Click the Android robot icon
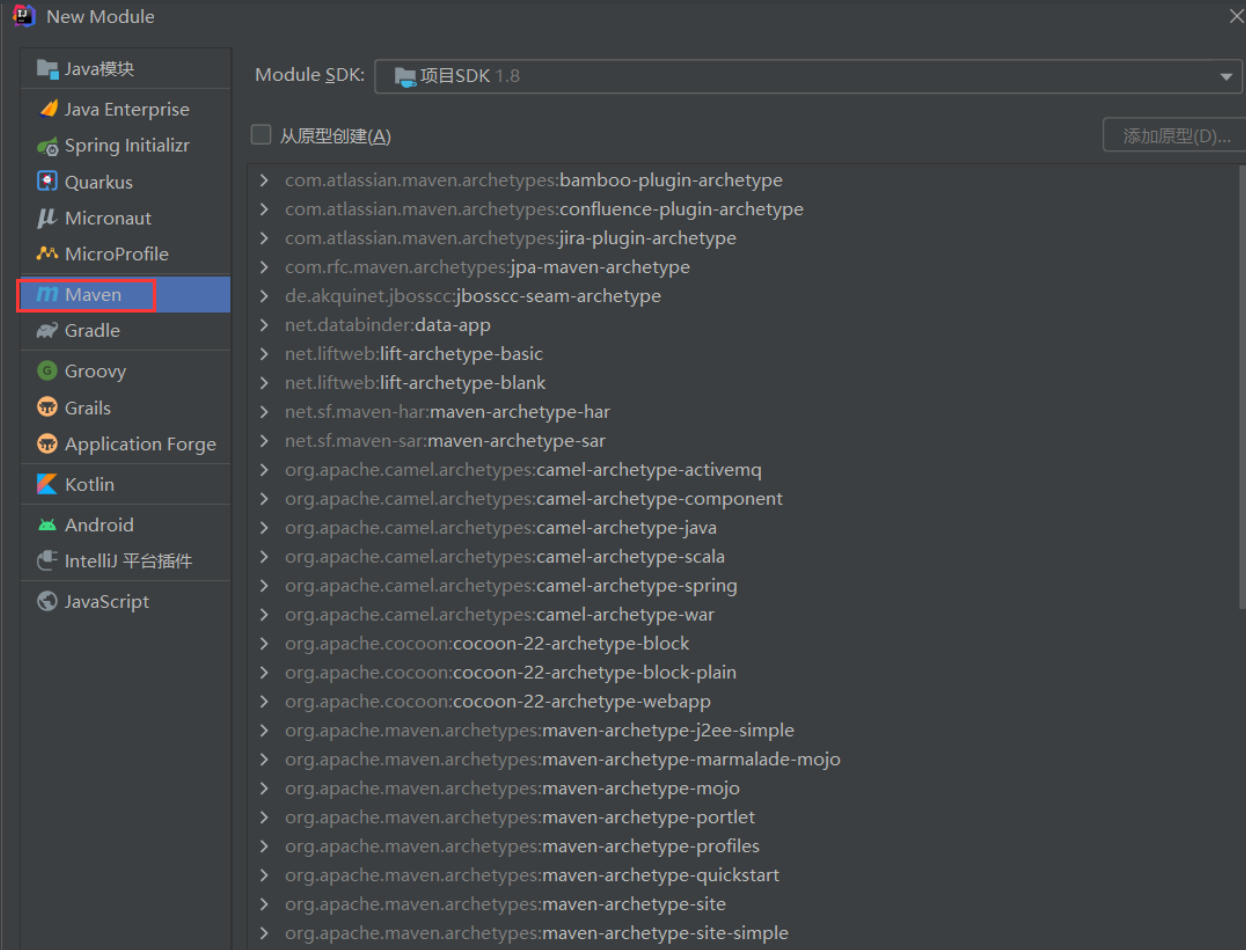The height and width of the screenshot is (950, 1246). 47,525
